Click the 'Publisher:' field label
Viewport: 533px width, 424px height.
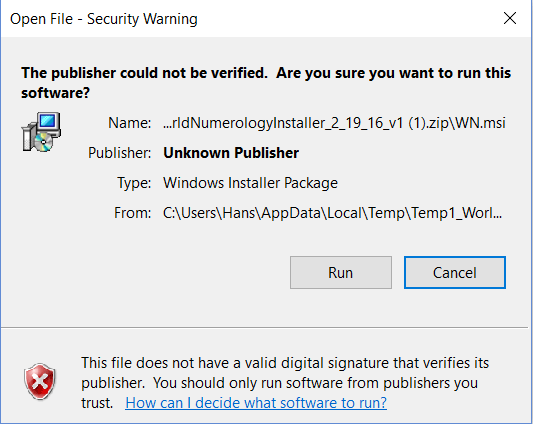120,153
